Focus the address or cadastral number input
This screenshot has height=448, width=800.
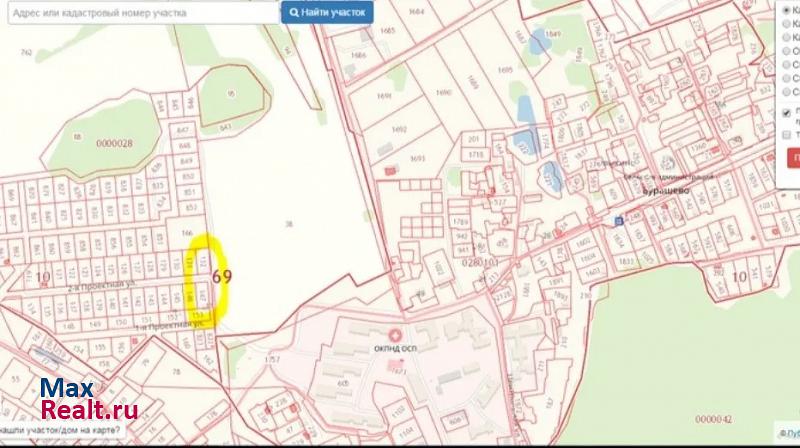coord(140,13)
